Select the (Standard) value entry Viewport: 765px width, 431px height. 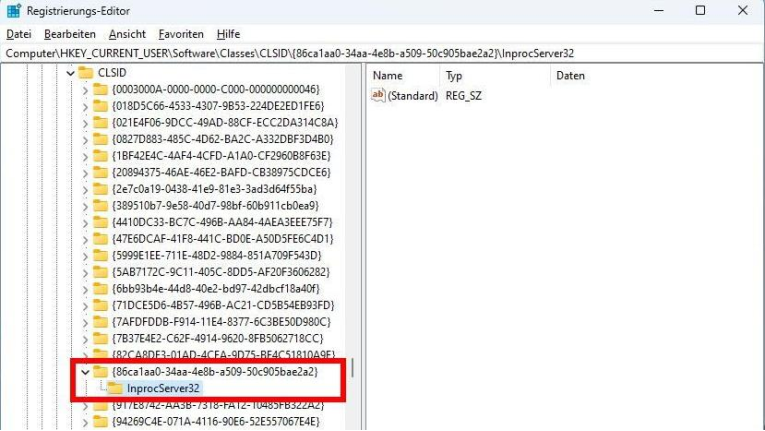(413, 96)
